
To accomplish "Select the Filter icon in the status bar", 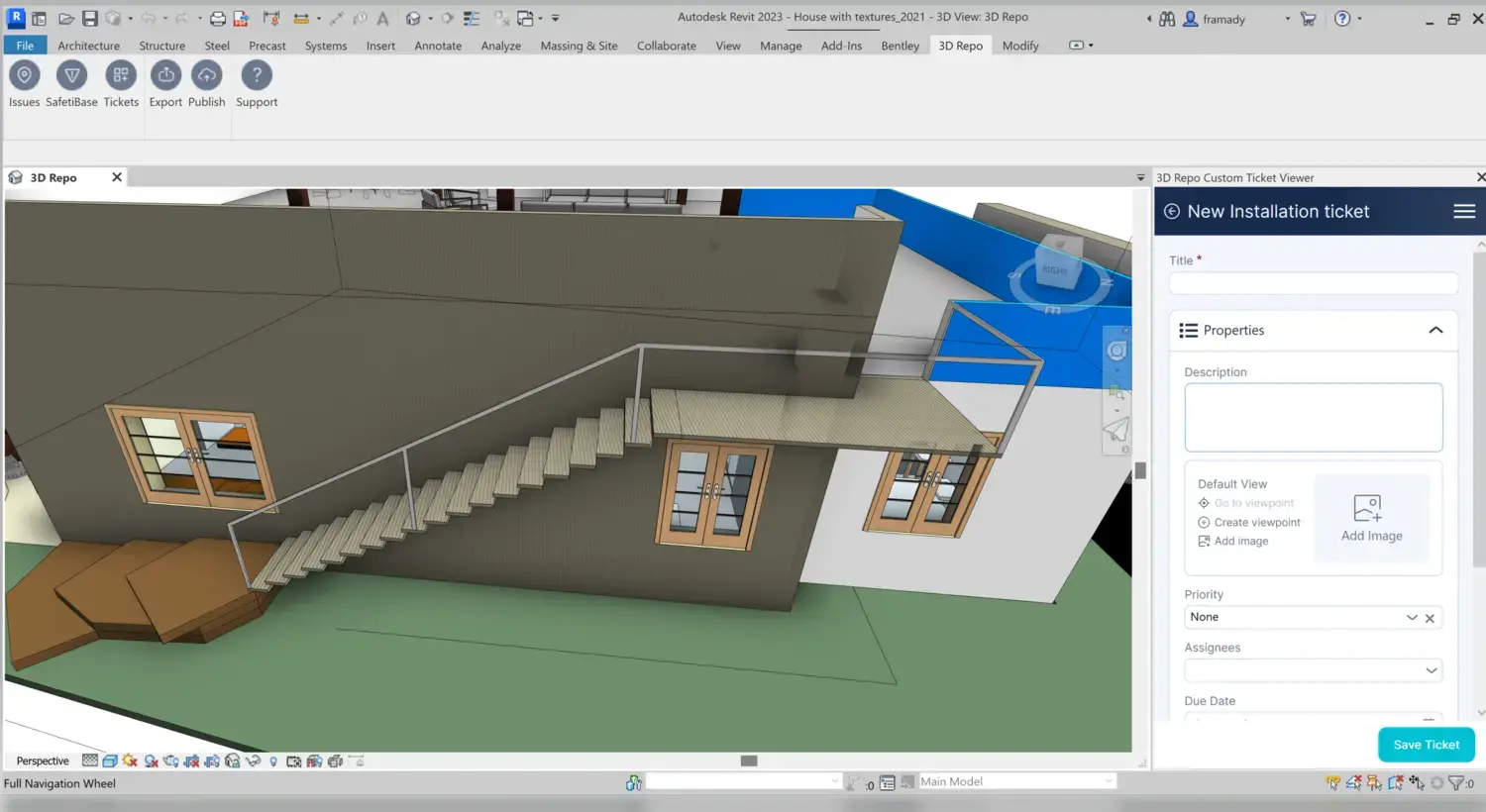I will [1455, 783].
